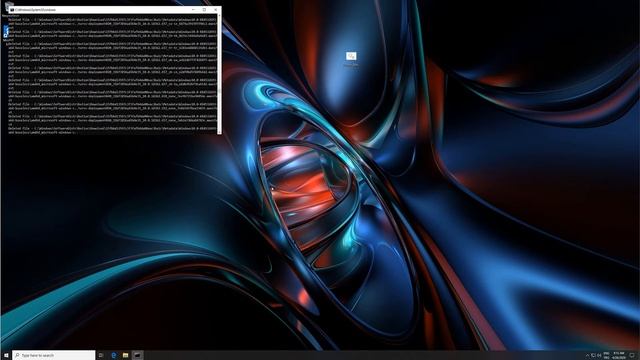The height and width of the screenshot is (360, 640).
Task: Maximize the command prompt window
Action: coord(204,9)
